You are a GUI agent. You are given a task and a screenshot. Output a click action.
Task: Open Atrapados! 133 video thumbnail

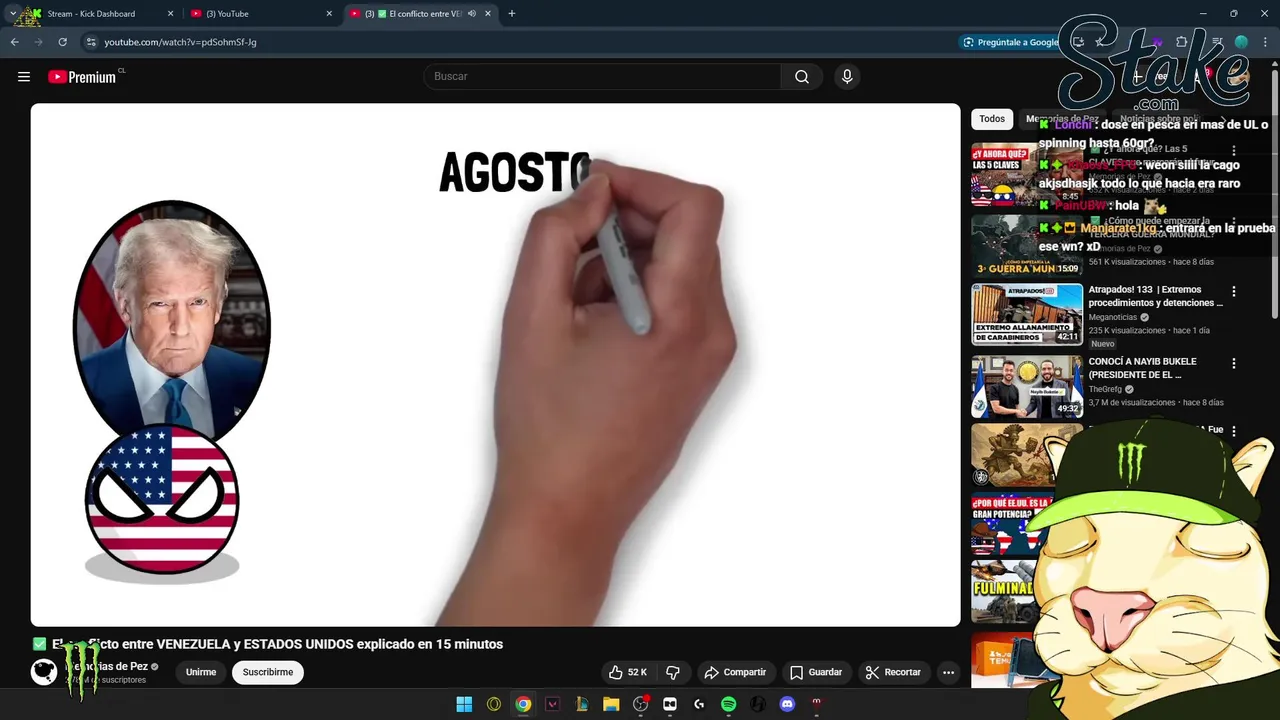1027,315
